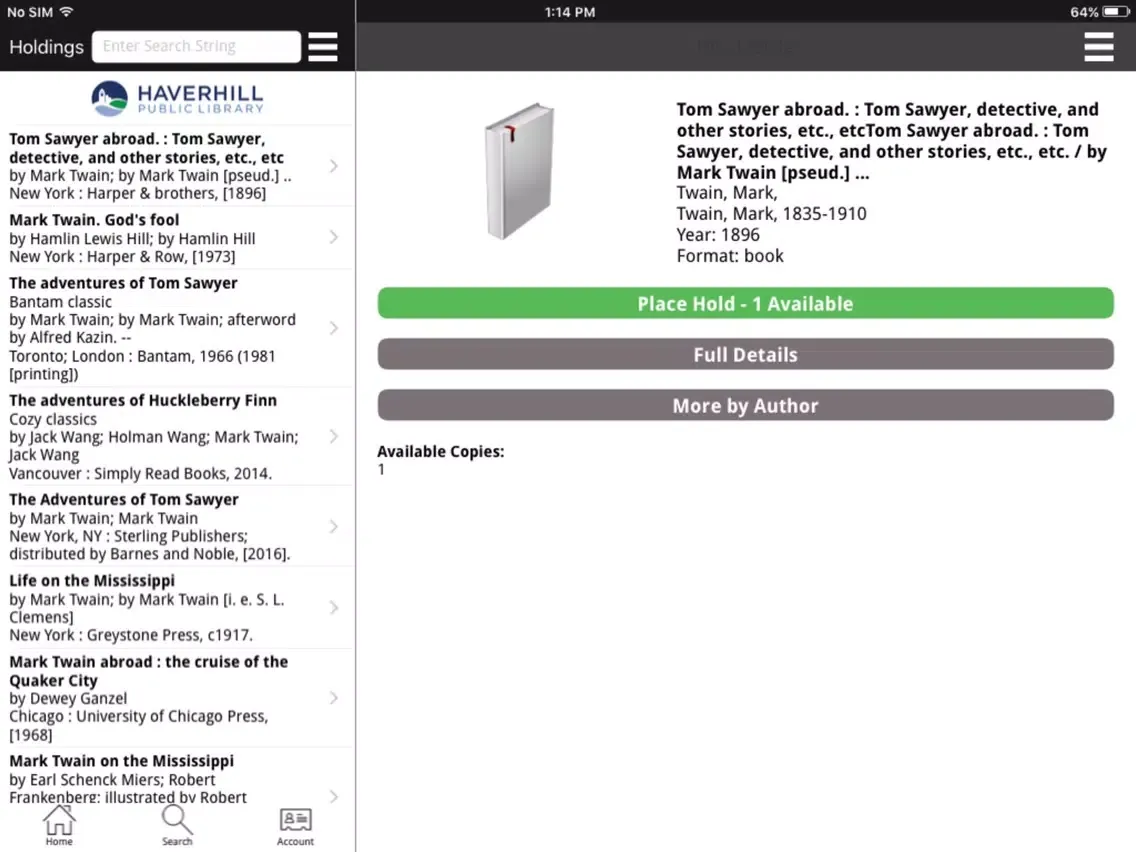Click 'New York : Harper & Row, [1973]'
Image resolution: width=1136 pixels, height=852 pixels.
122,256
